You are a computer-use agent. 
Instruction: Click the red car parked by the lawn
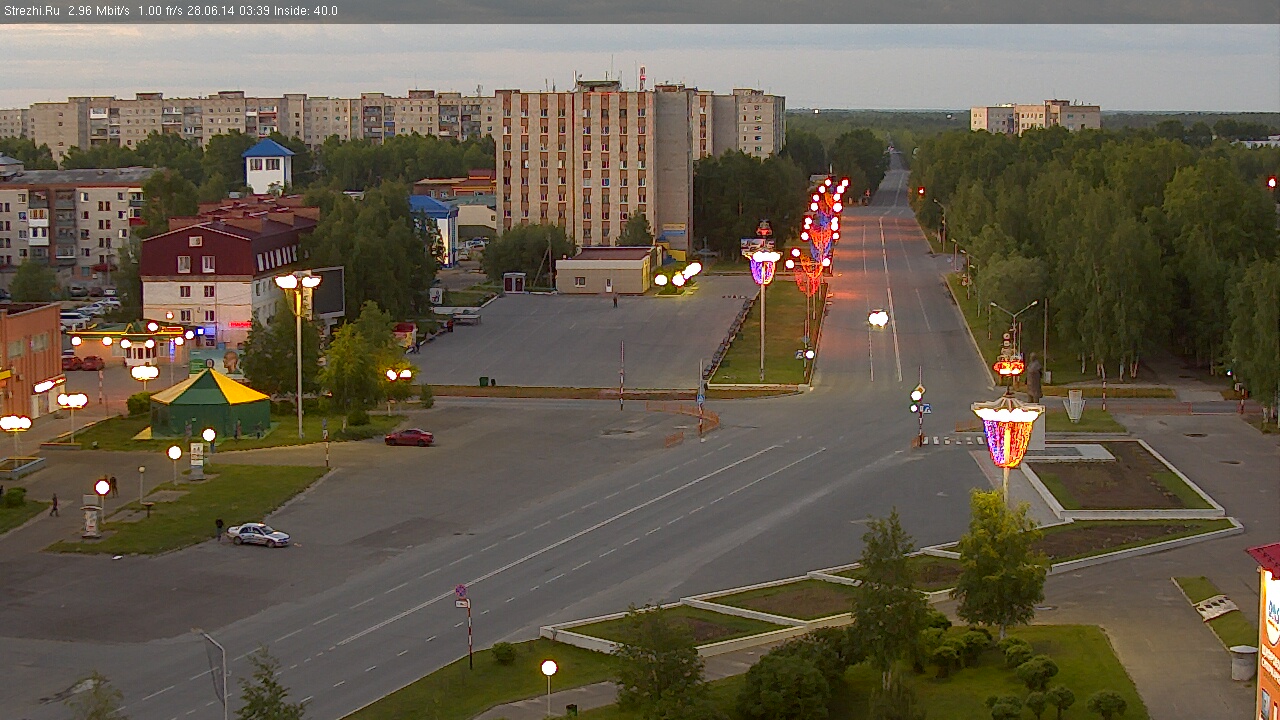409,437
